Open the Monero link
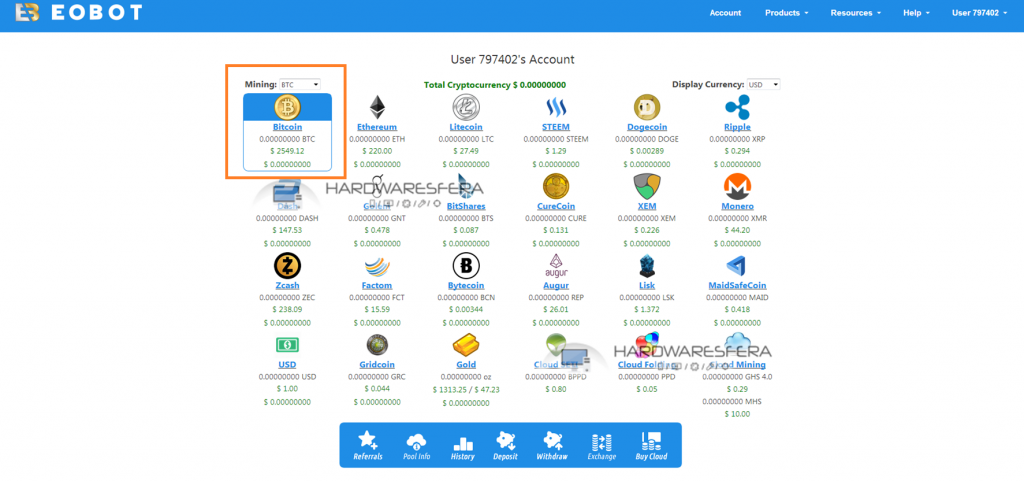This screenshot has width=1024, height=481. tap(737, 206)
